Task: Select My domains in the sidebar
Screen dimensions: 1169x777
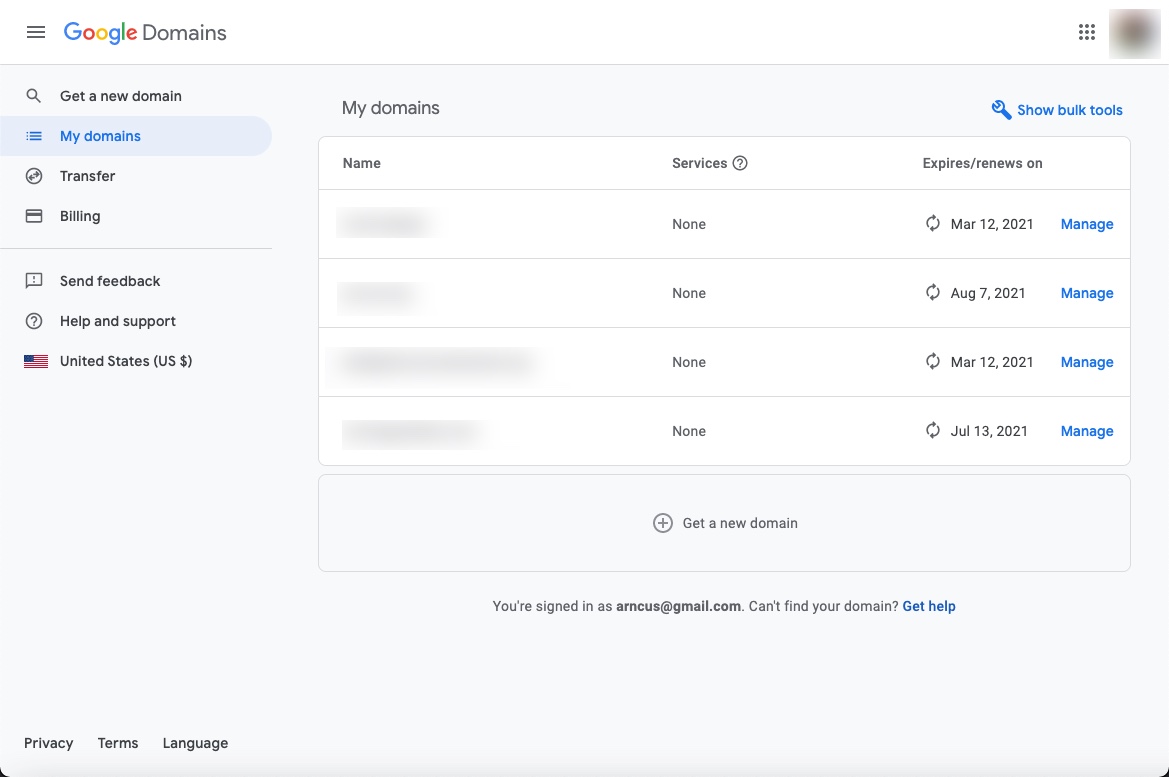Action: tap(100, 136)
